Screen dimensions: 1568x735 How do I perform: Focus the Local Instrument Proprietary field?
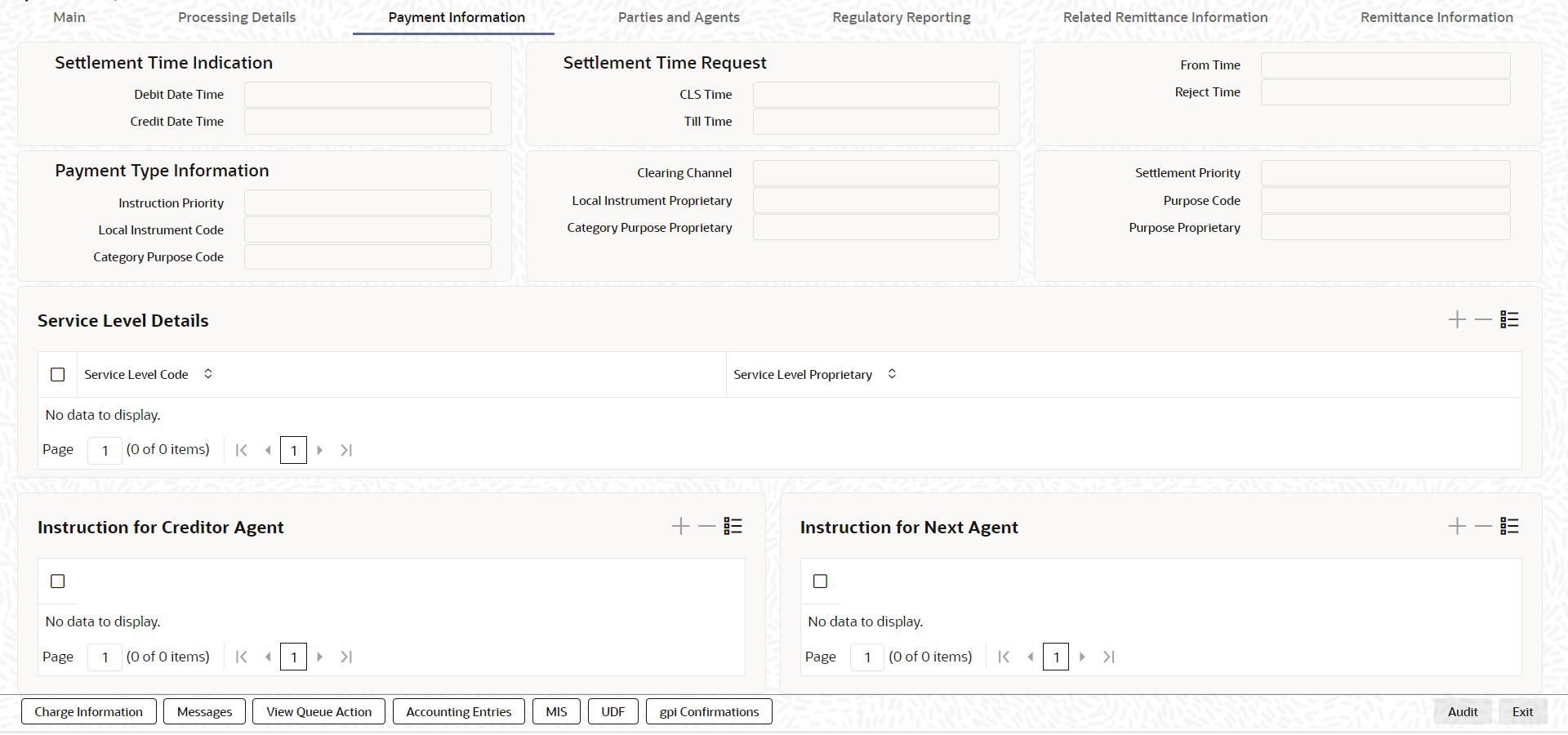(x=875, y=200)
